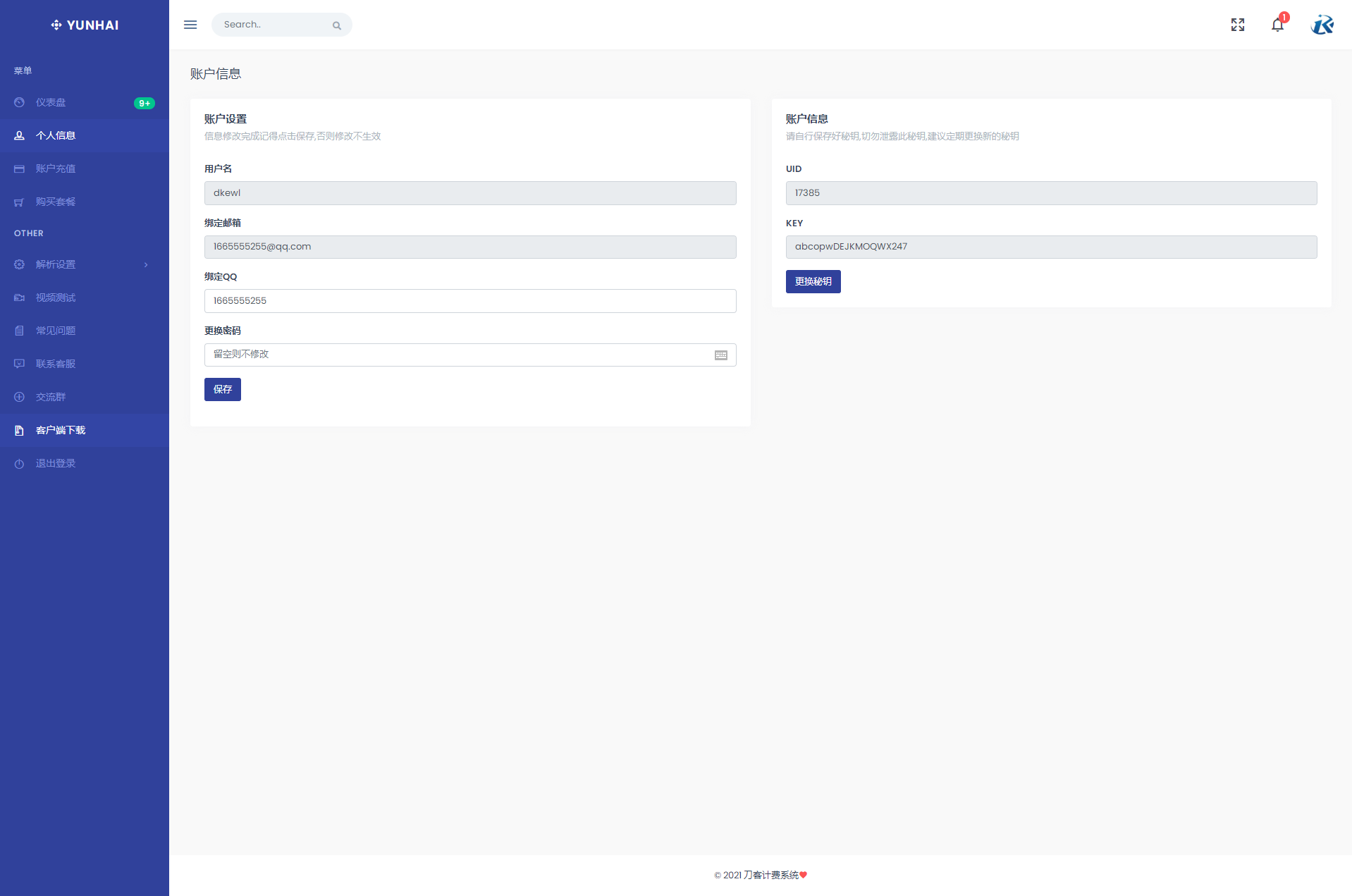Expand the 解析设置 submenu arrow
The image size is (1352, 896).
pos(146,265)
